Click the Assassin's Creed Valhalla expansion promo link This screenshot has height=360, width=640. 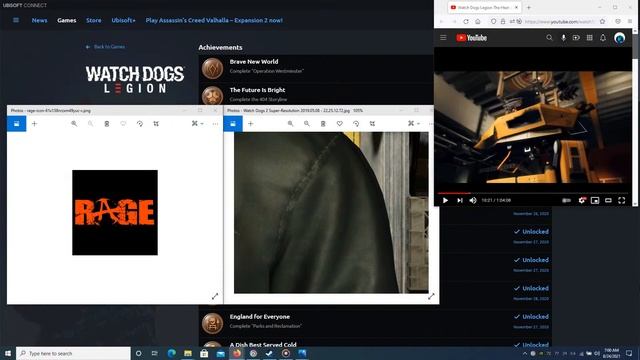(x=214, y=20)
